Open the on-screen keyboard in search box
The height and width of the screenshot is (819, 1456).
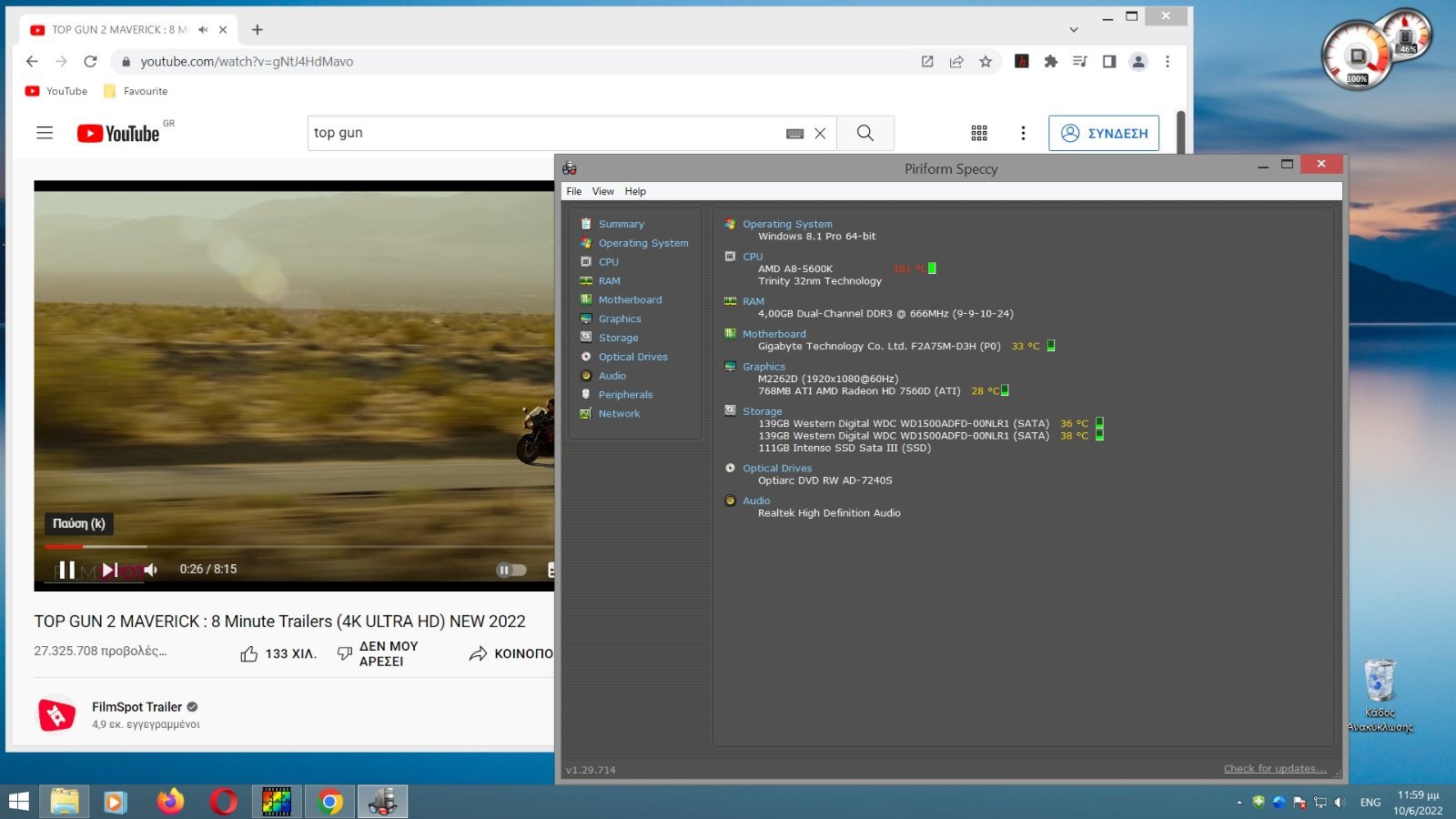[794, 134]
